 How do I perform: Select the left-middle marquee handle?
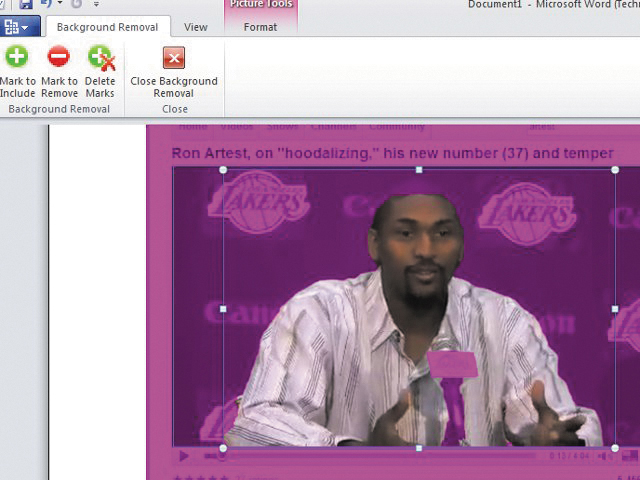click(223, 309)
